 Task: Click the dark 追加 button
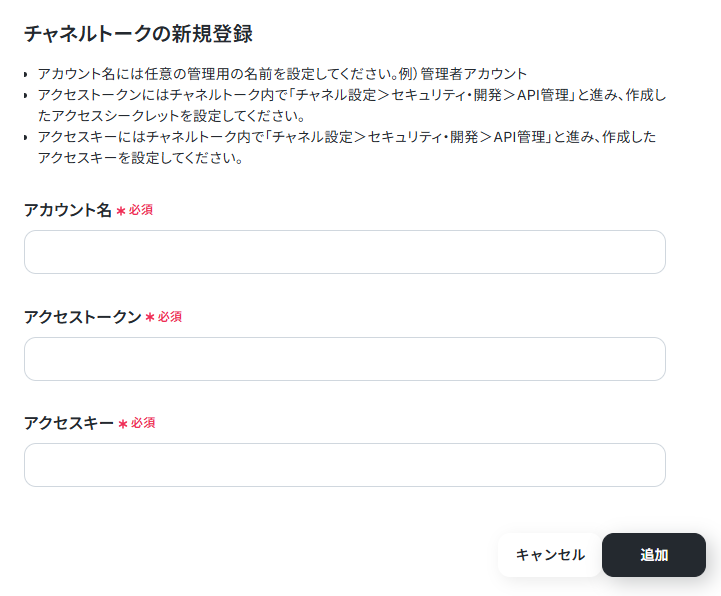coord(653,555)
